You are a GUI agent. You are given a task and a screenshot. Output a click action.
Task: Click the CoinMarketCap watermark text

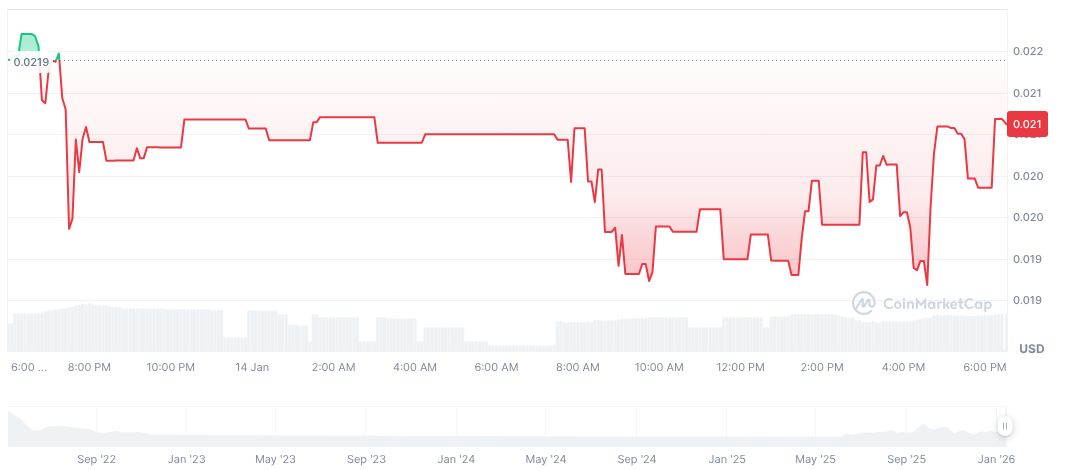(x=935, y=303)
